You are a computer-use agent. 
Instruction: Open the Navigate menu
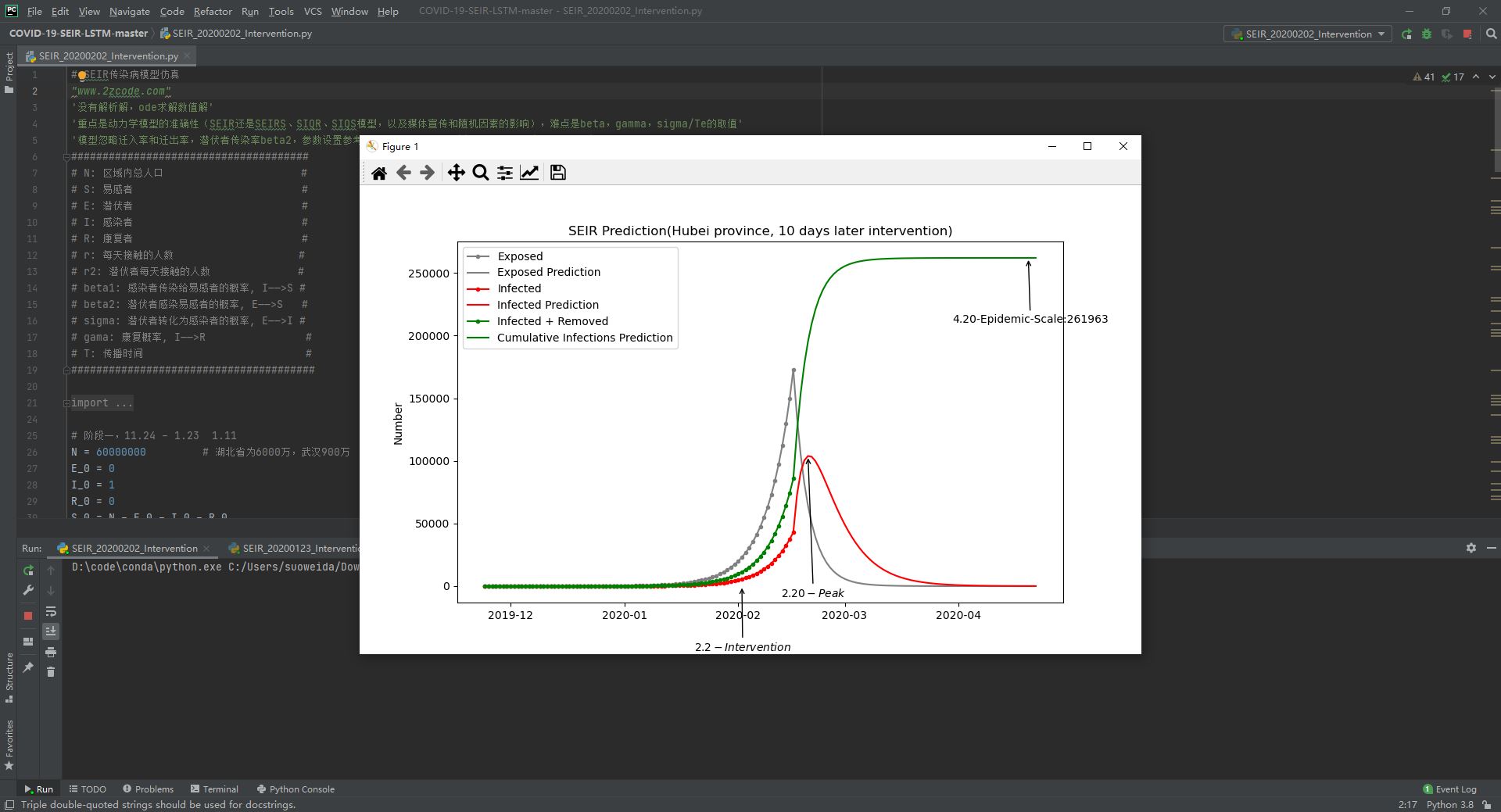pos(130,11)
